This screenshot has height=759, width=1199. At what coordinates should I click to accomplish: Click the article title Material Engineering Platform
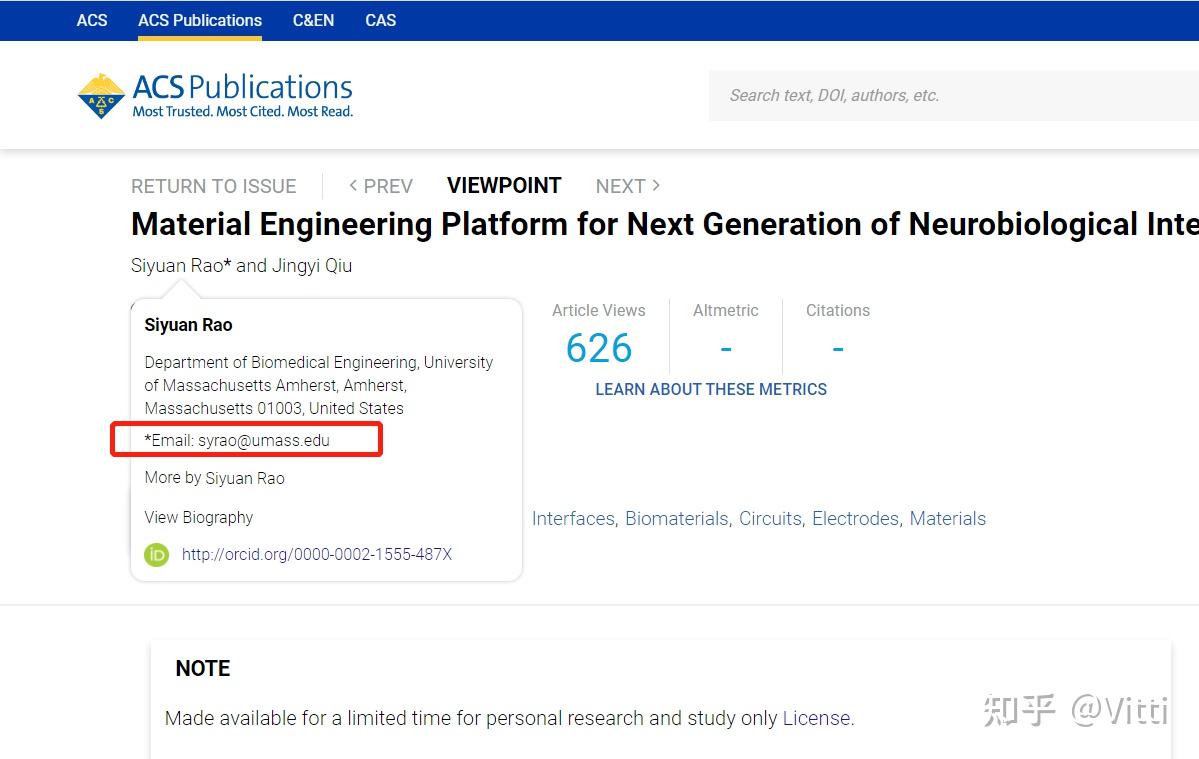coord(664,225)
